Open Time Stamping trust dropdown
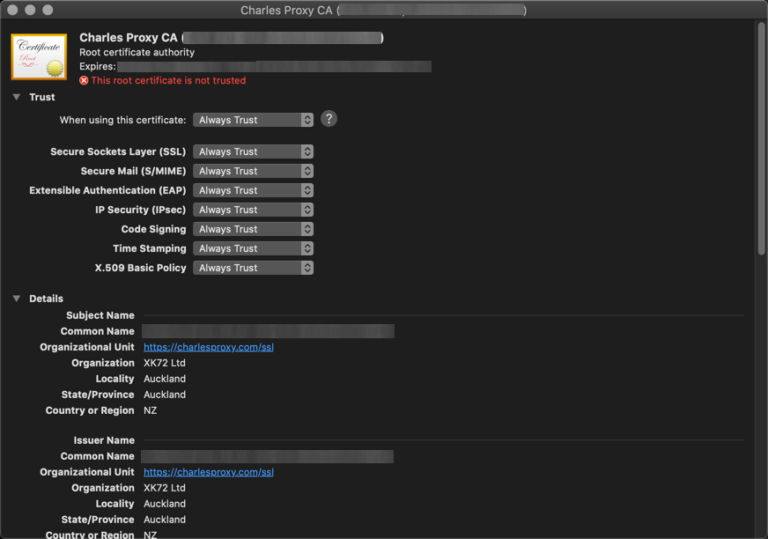The image size is (768, 539). click(253, 248)
